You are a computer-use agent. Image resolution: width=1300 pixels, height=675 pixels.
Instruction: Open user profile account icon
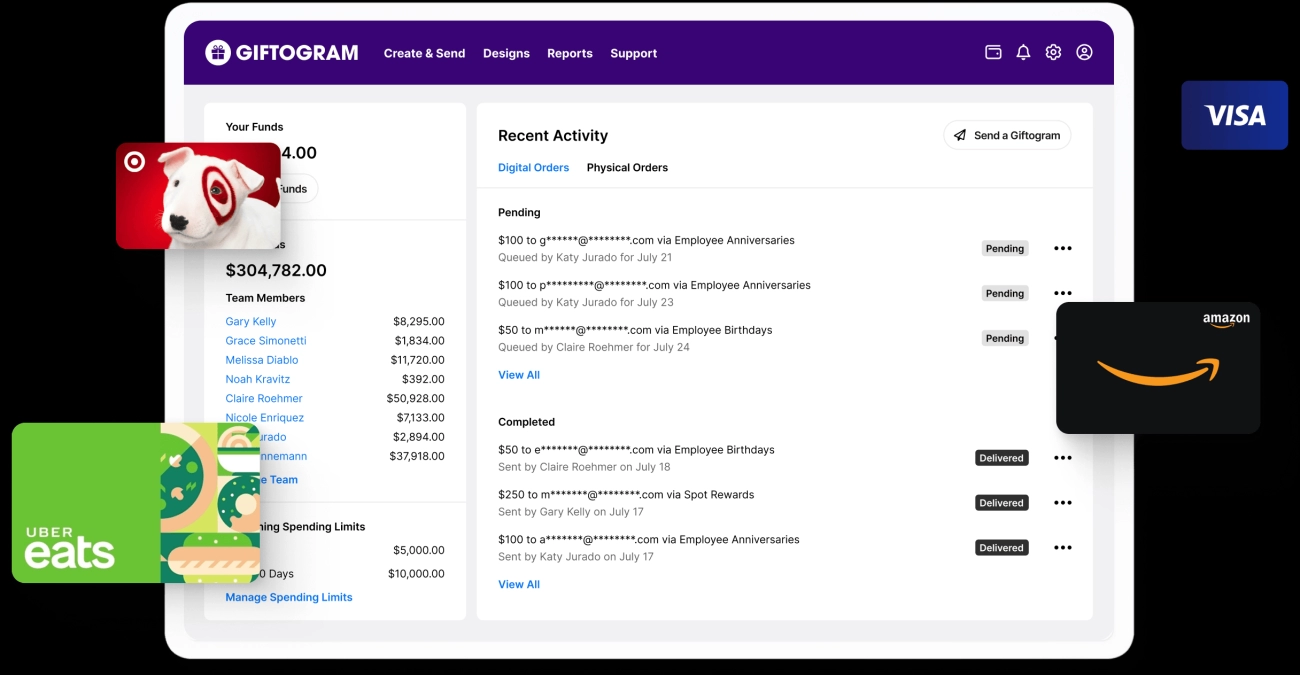tap(1084, 53)
